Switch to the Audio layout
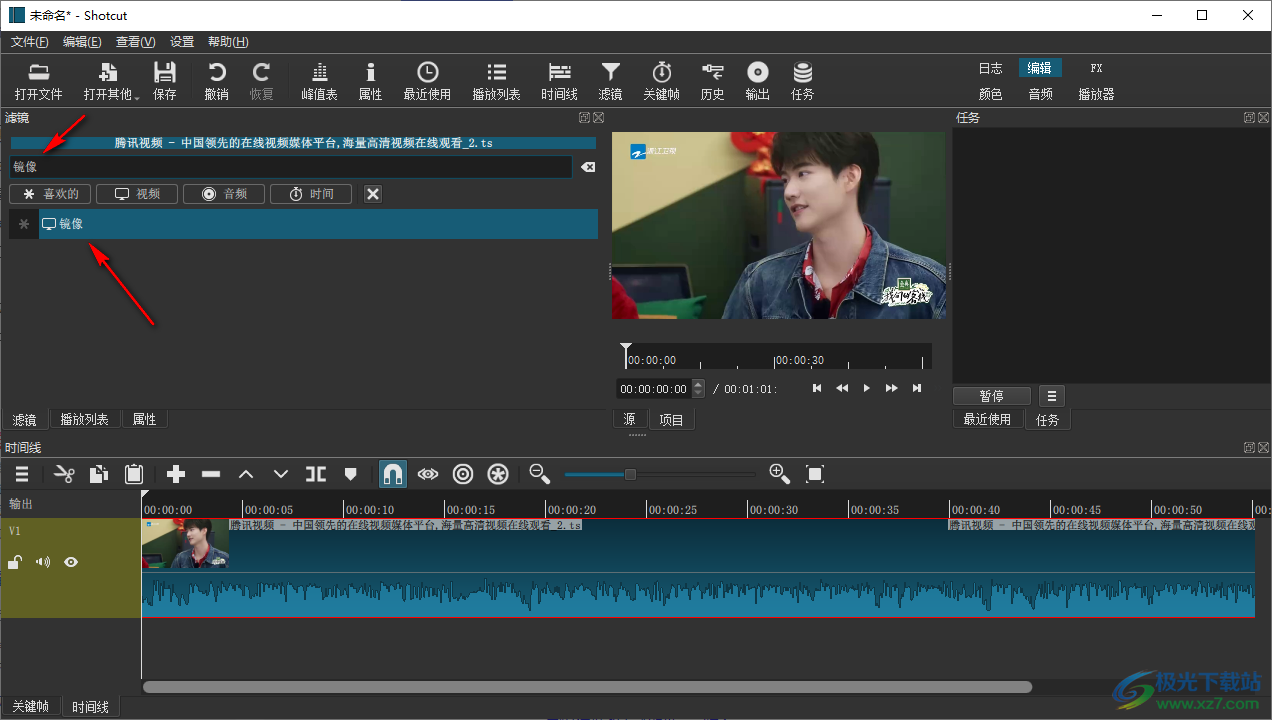1272x720 pixels. [1040, 94]
